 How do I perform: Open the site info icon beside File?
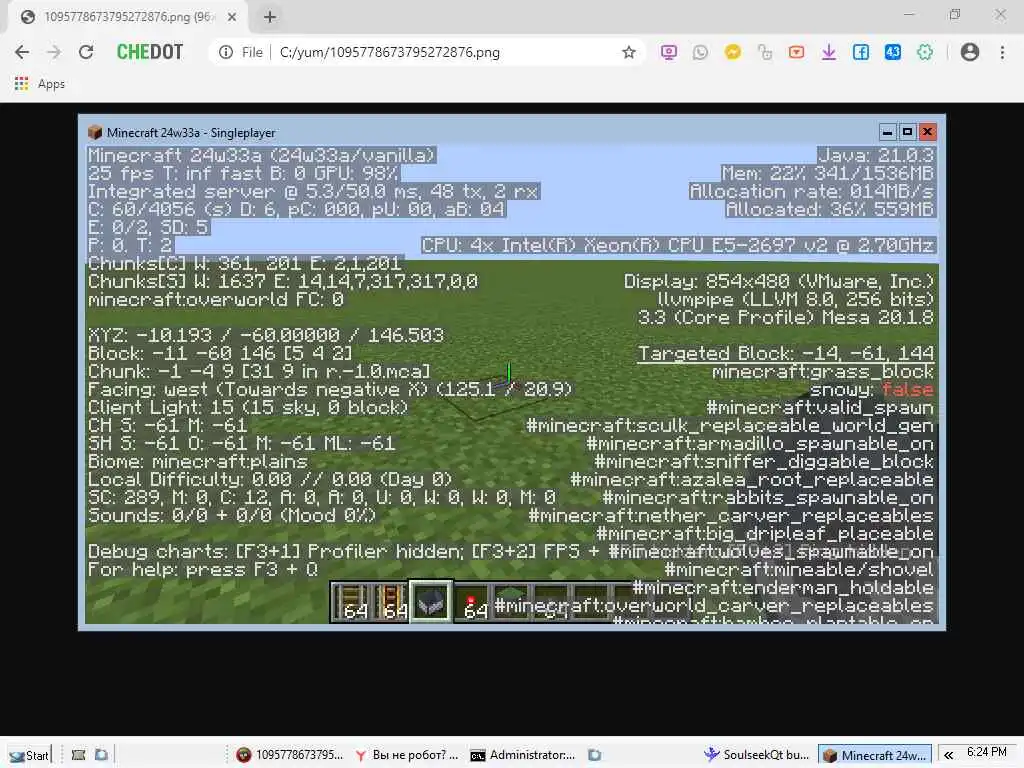point(225,52)
